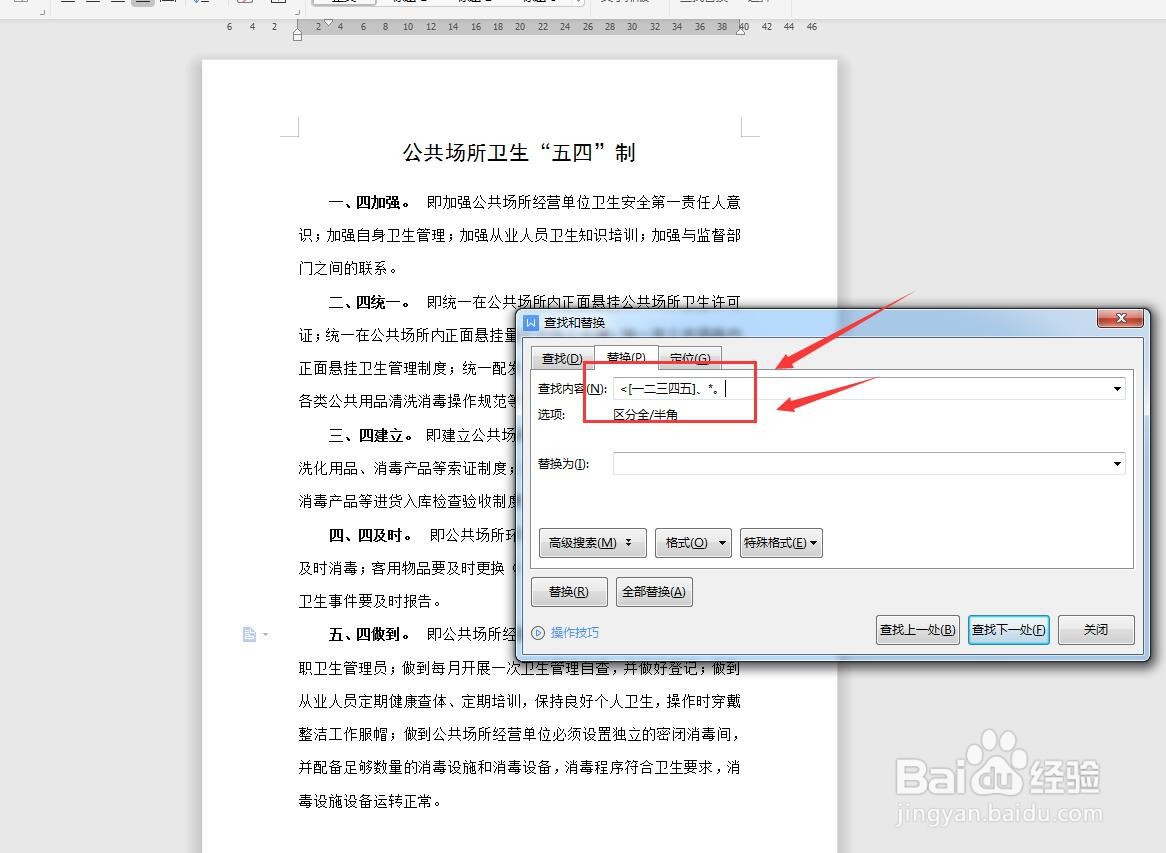Click the heading 二、四统一。
Image resolution: width=1166 pixels, height=853 pixels.
coord(368,302)
